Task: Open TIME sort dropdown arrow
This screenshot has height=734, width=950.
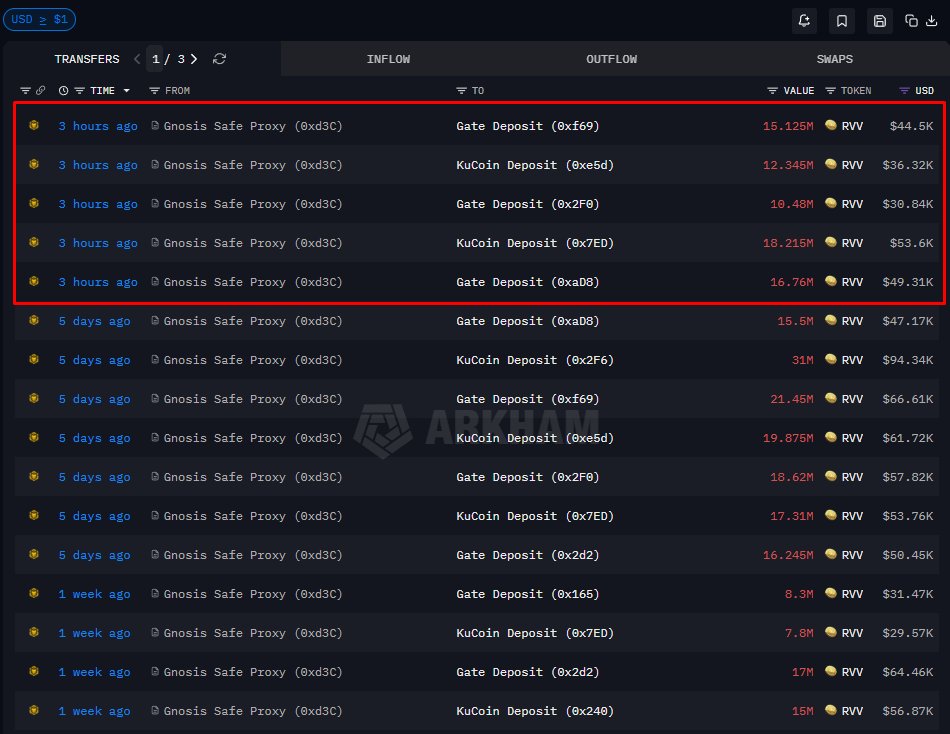Action: click(x=127, y=90)
